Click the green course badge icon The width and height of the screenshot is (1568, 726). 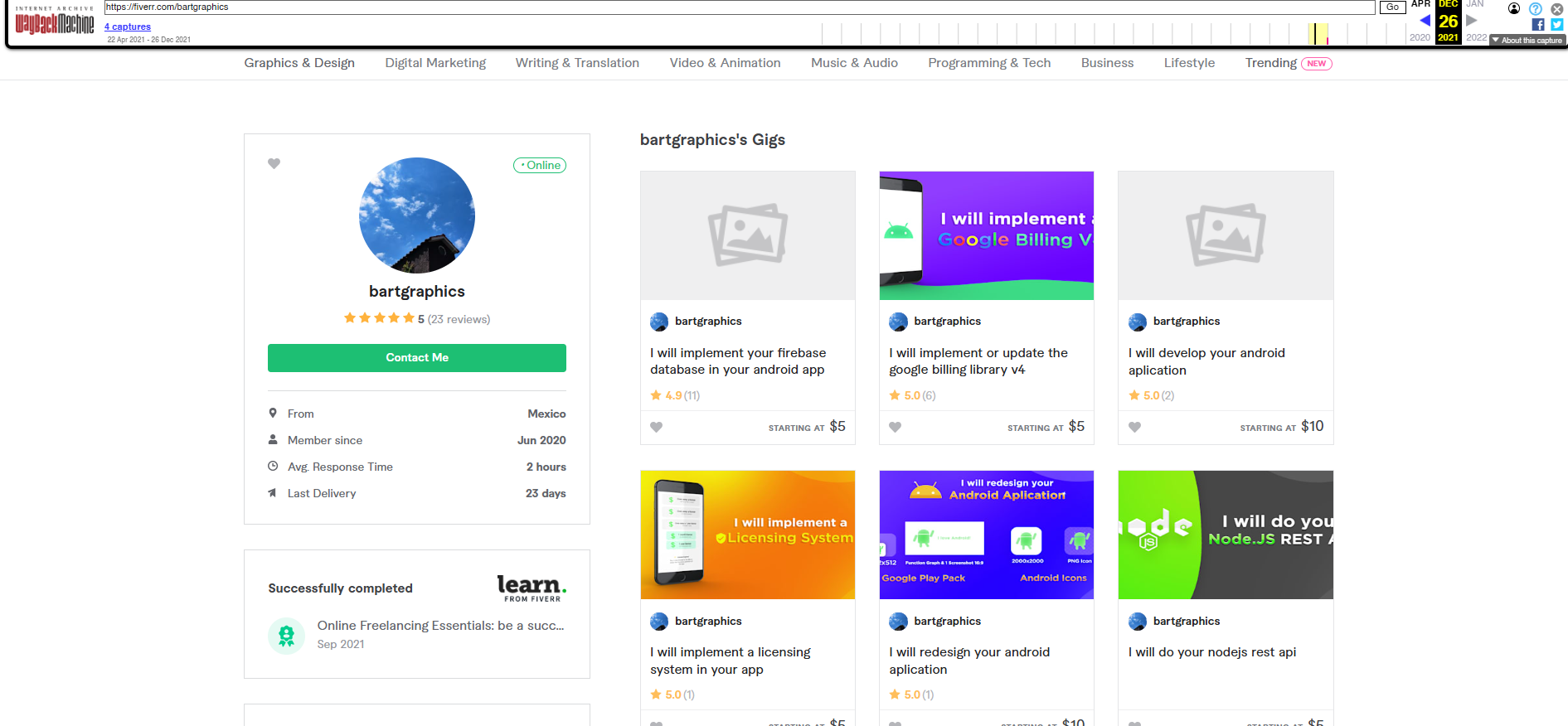click(x=286, y=636)
